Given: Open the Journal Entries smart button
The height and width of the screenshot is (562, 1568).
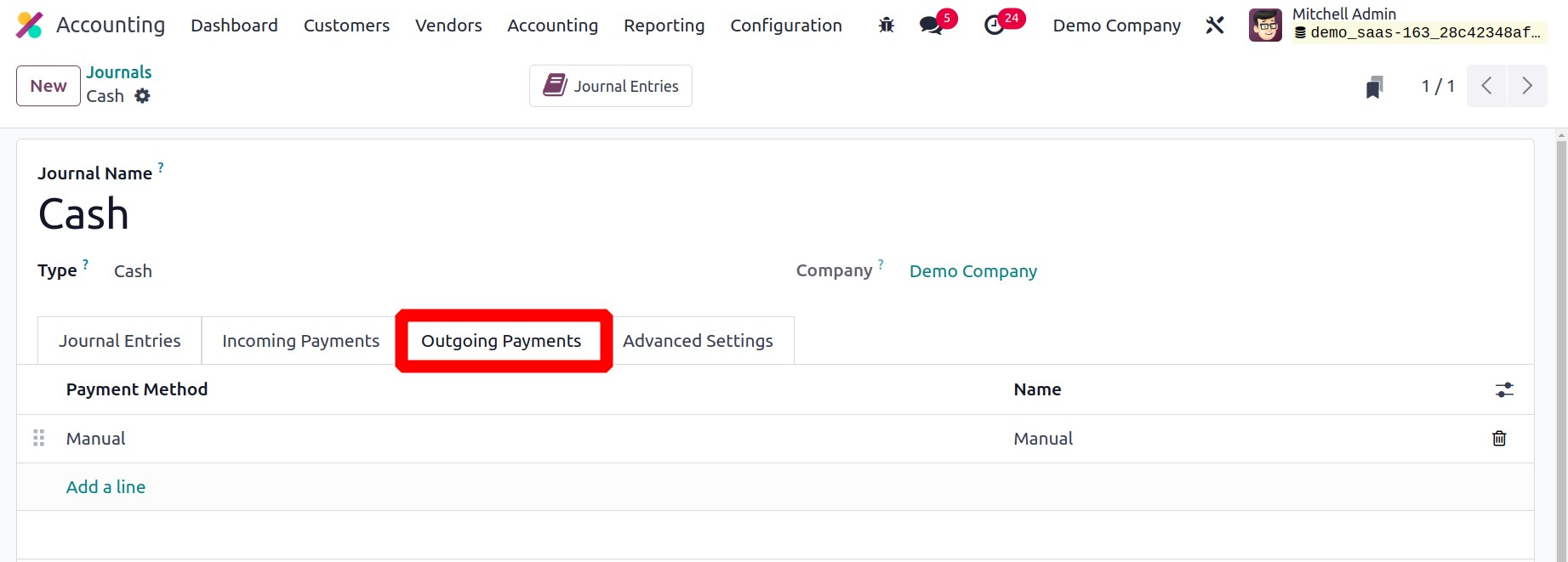Looking at the screenshot, I should 611,86.
